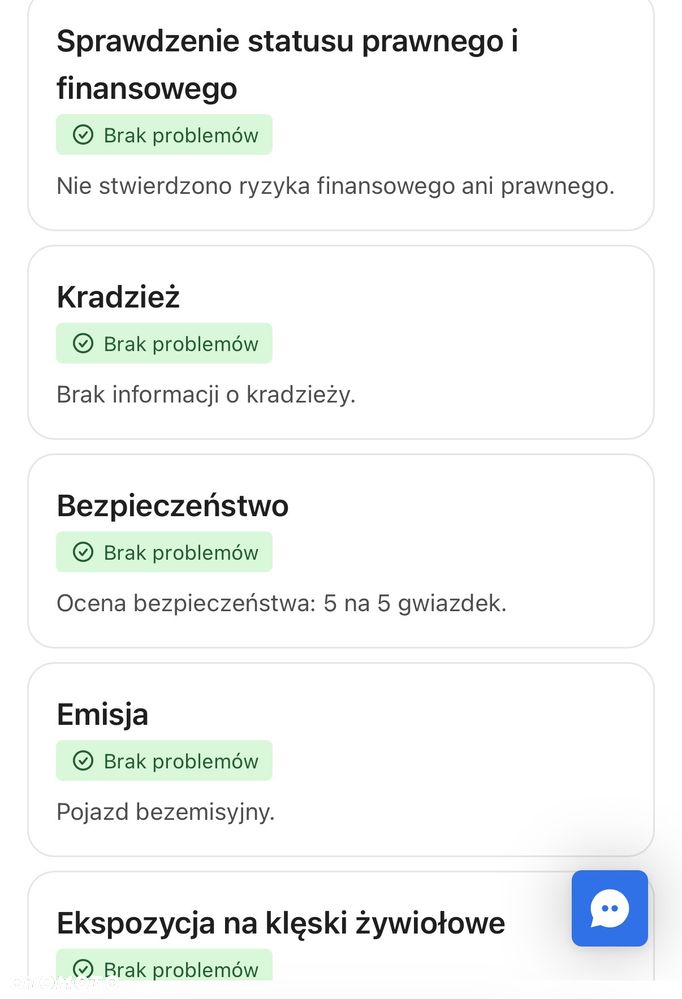The image size is (682, 999).
Task: Click 'Brak problemów' text in Kradzież card
Action: (181, 344)
